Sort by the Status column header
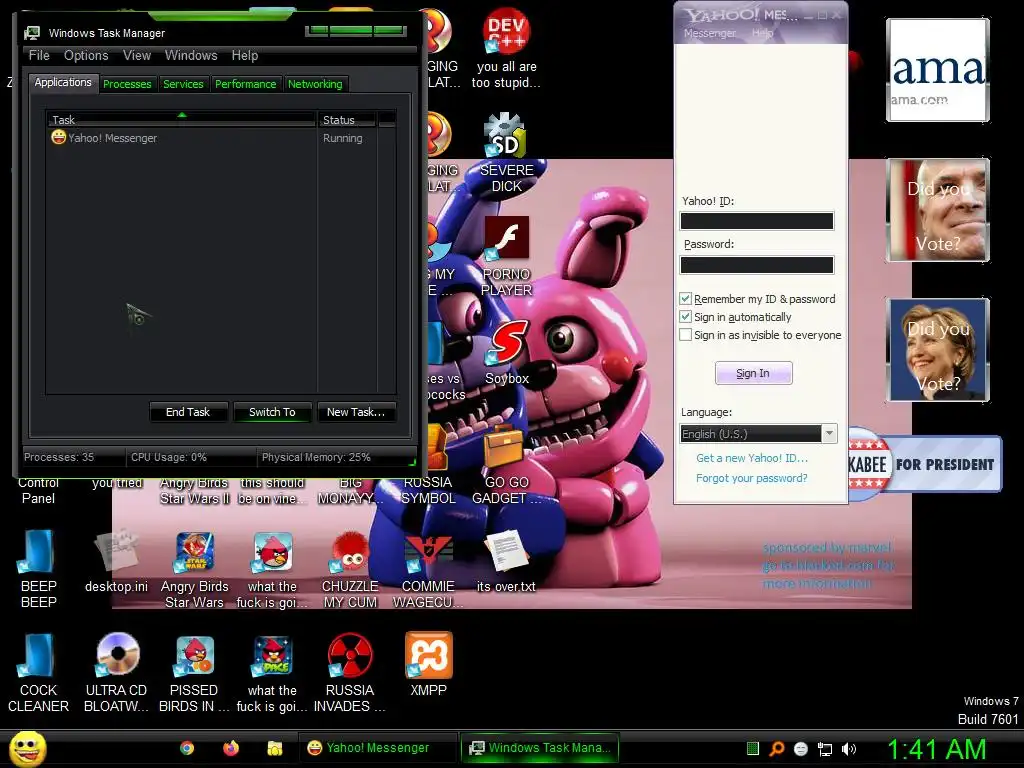 pyautogui.click(x=347, y=120)
